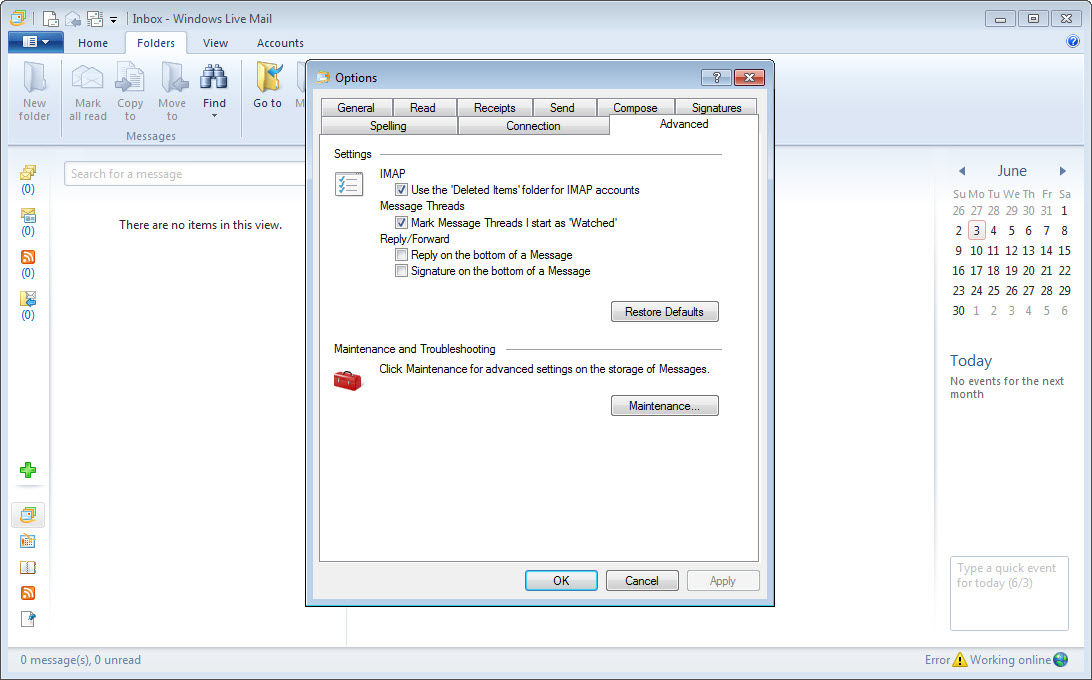The height and width of the screenshot is (680, 1092).
Task: Click the green plus add shortcut icon
Action: pyautogui.click(x=28, y=470)
